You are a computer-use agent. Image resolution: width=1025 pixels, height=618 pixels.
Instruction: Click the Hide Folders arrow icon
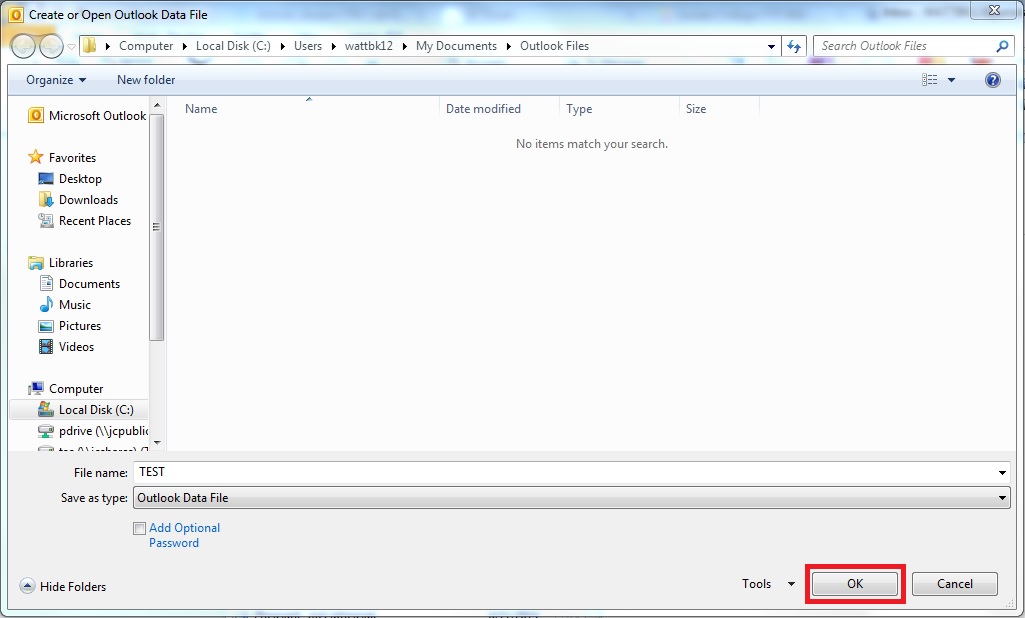[x=27, y=586]
